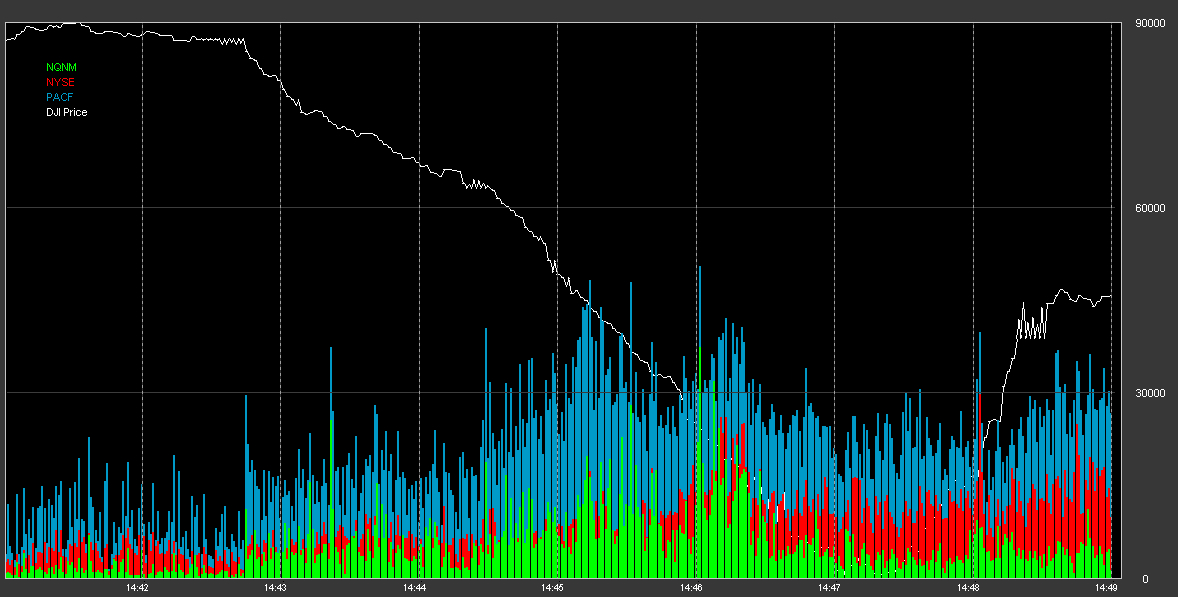Click the 60000 y-axis label
The width and height of the screenshot is (1178, 597).
click(x=1151, y=208)
